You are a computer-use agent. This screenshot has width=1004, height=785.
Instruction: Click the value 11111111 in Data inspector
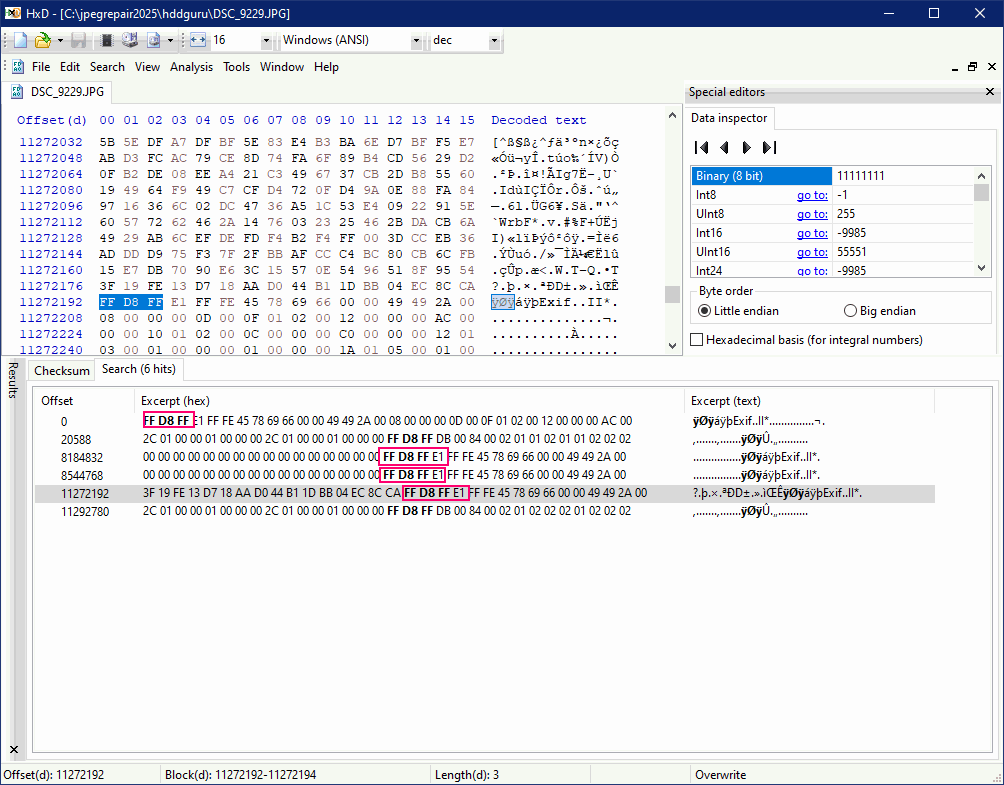(861, 176)
